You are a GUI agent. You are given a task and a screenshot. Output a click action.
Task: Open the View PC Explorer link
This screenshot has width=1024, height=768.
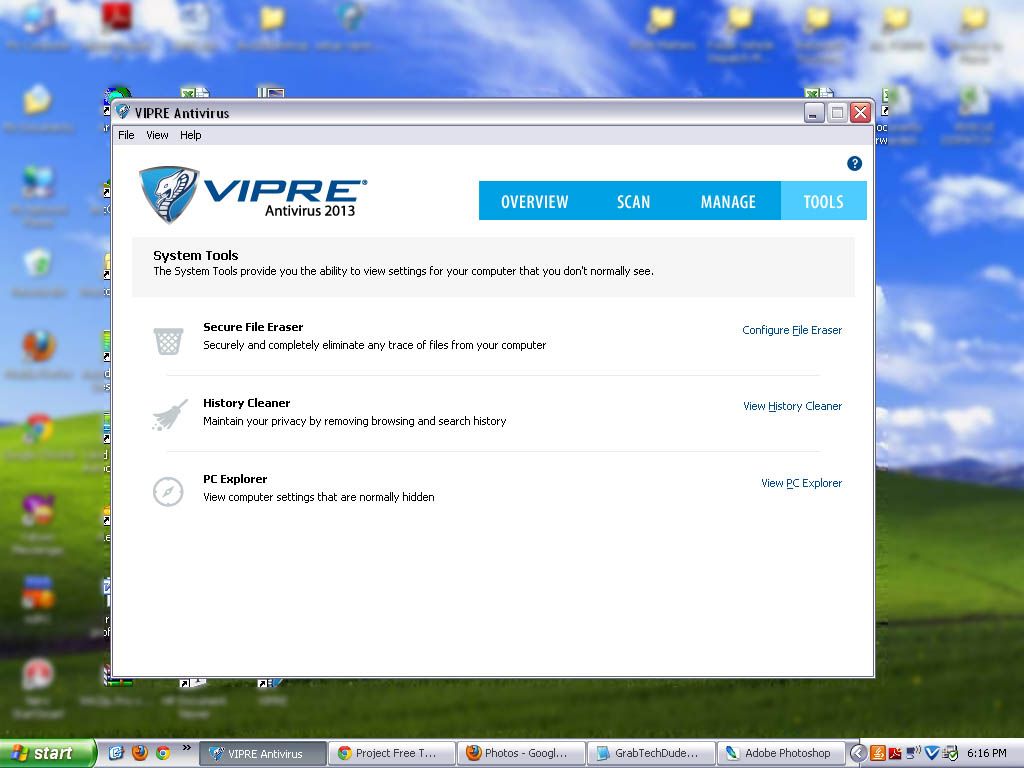click(x=801, y=483)
